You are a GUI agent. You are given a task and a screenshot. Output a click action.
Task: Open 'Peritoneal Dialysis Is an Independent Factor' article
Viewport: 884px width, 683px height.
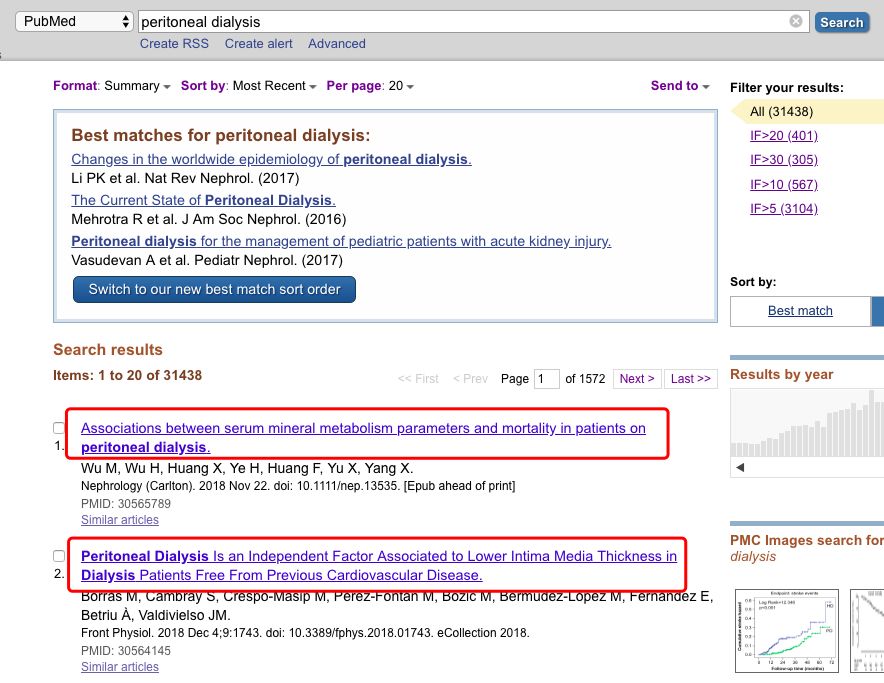point(379,566)
